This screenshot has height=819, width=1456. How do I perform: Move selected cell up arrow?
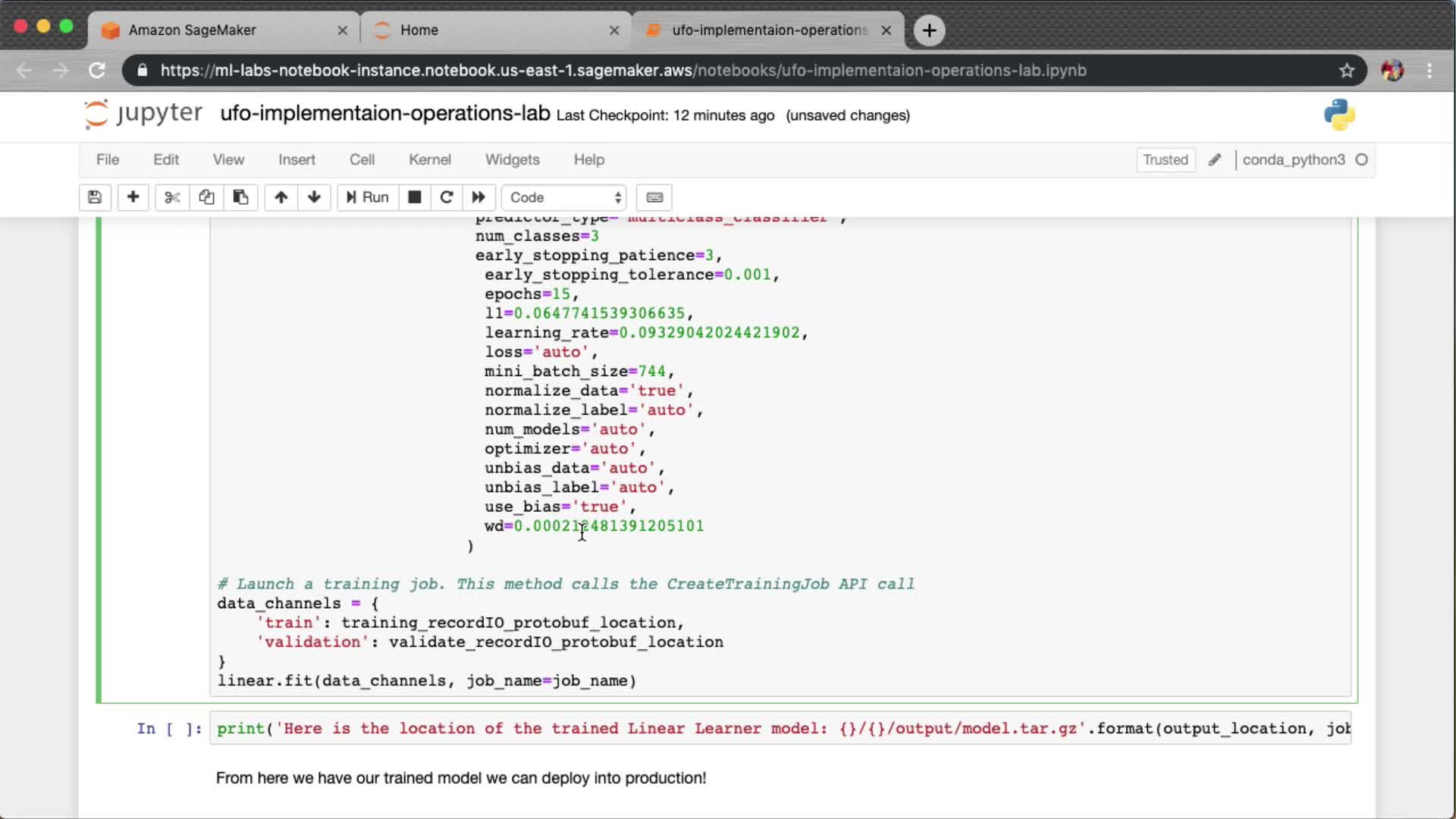[x=281, y=197]
